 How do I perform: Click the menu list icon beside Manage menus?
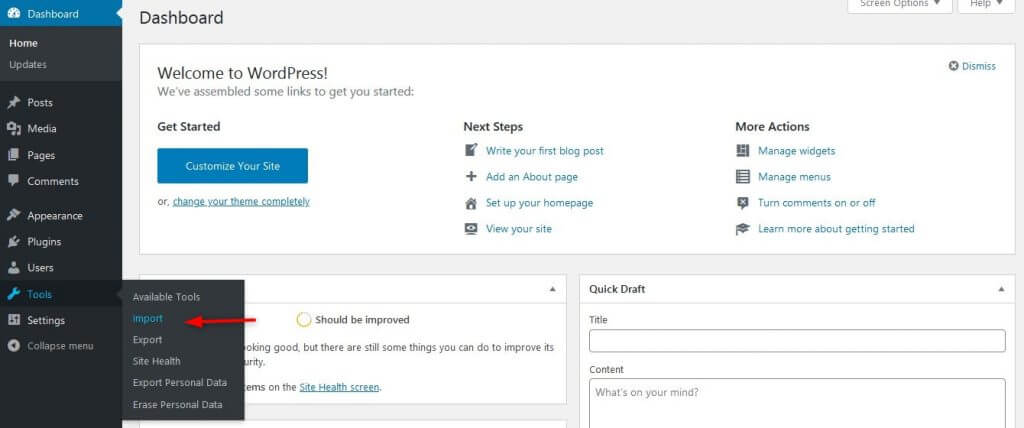pyautogui.click(x=743, y=176)
